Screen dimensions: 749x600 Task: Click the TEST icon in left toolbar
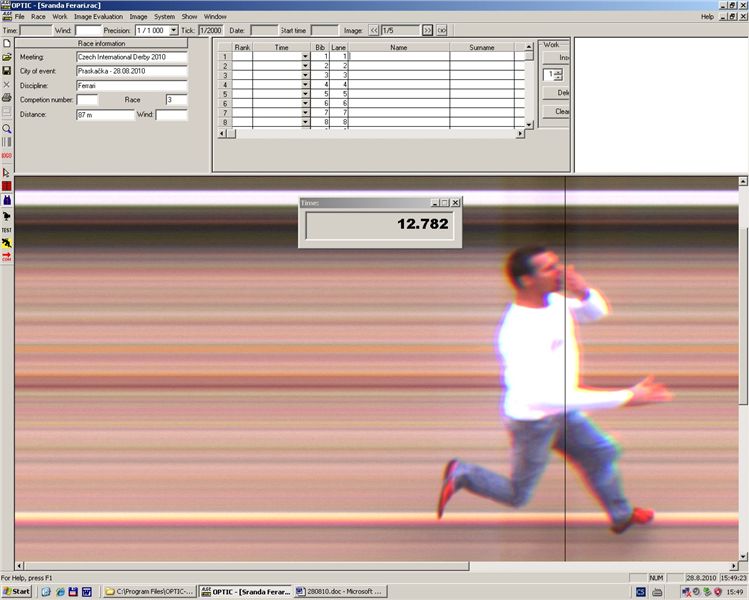(7, 230)
